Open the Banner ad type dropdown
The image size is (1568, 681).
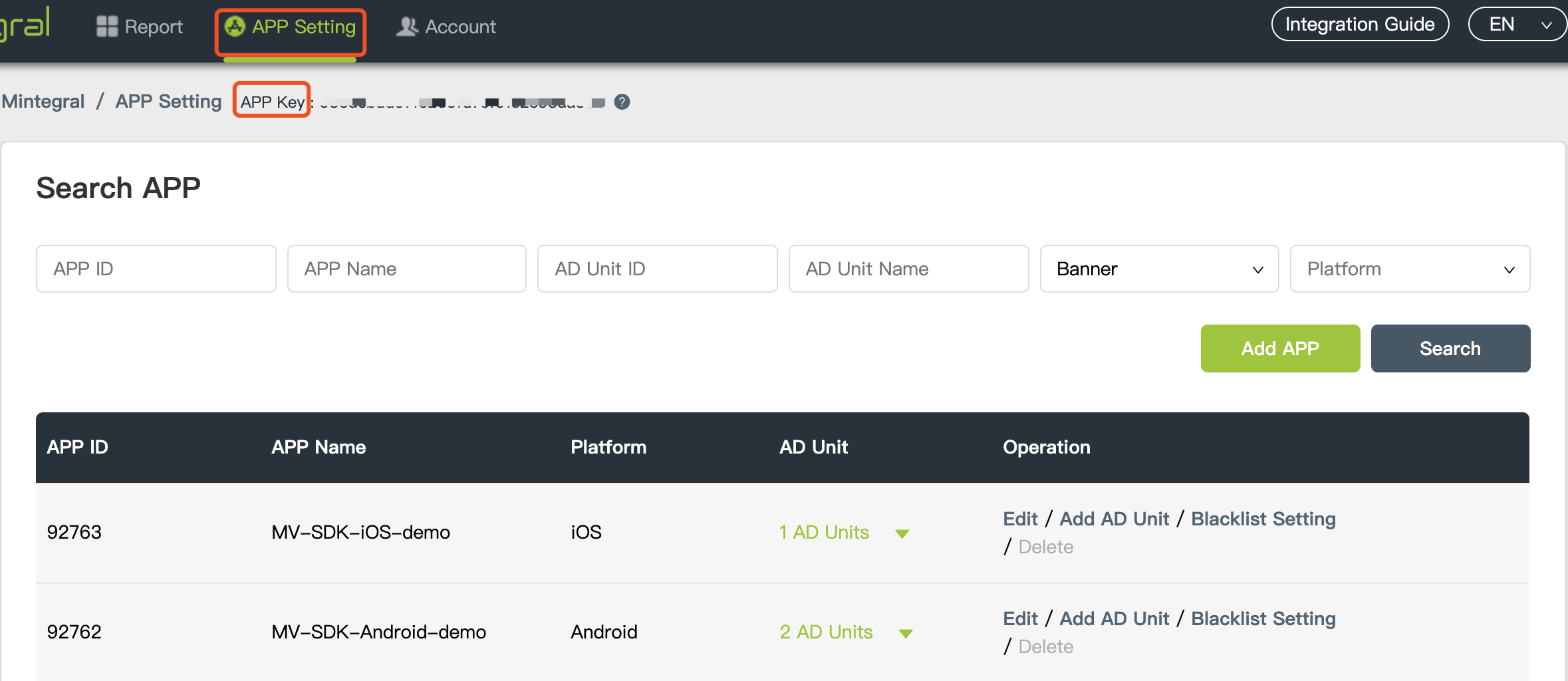1158,269
